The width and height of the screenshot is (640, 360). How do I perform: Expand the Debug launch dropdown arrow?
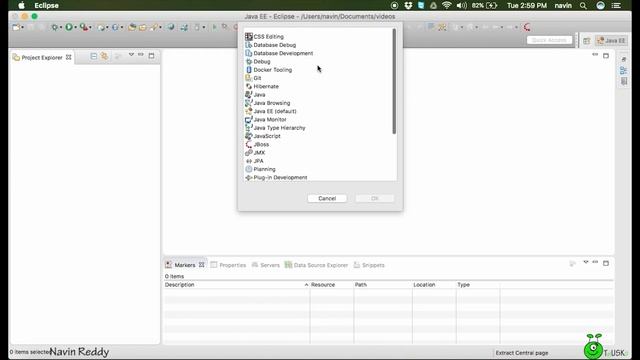tap(61, 28)
